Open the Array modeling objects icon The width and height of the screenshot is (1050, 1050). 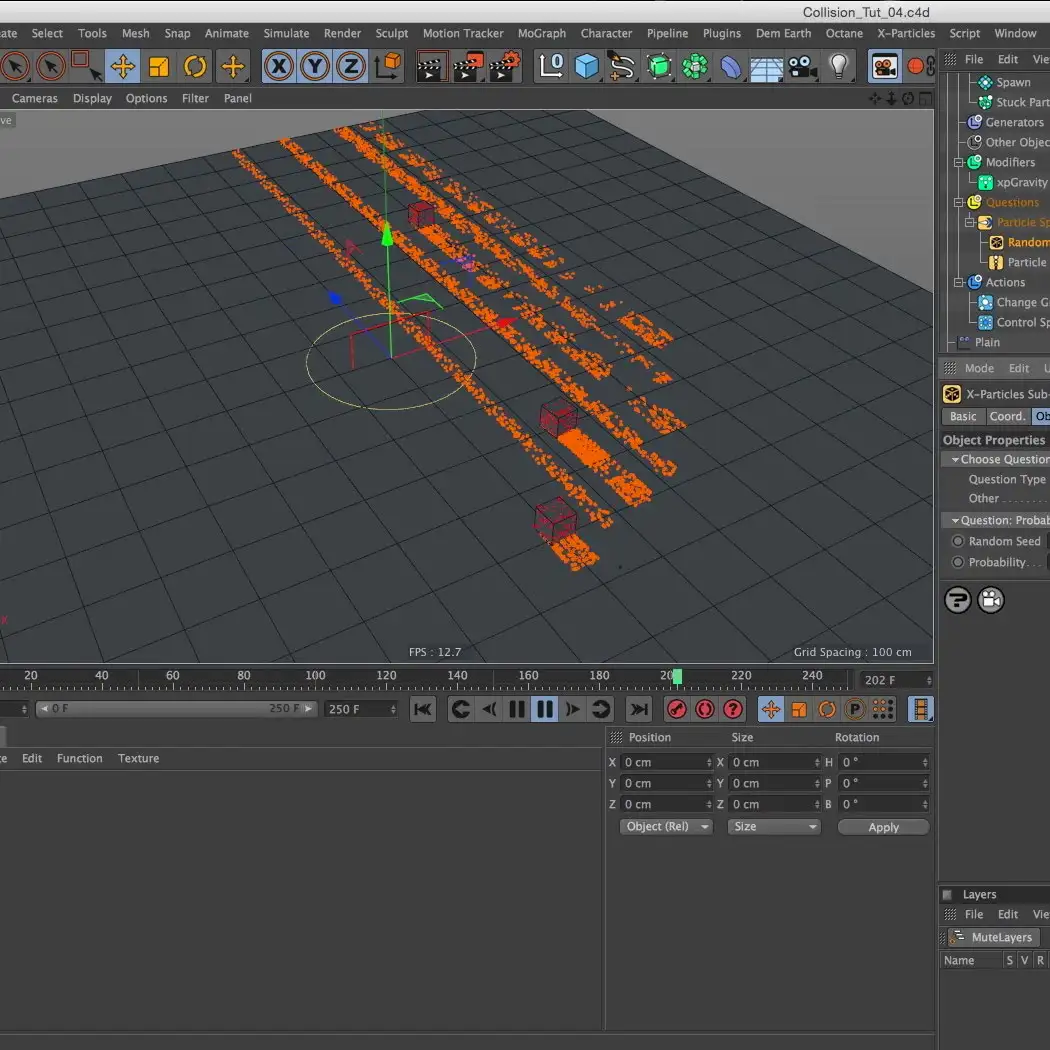coord(695,66)
